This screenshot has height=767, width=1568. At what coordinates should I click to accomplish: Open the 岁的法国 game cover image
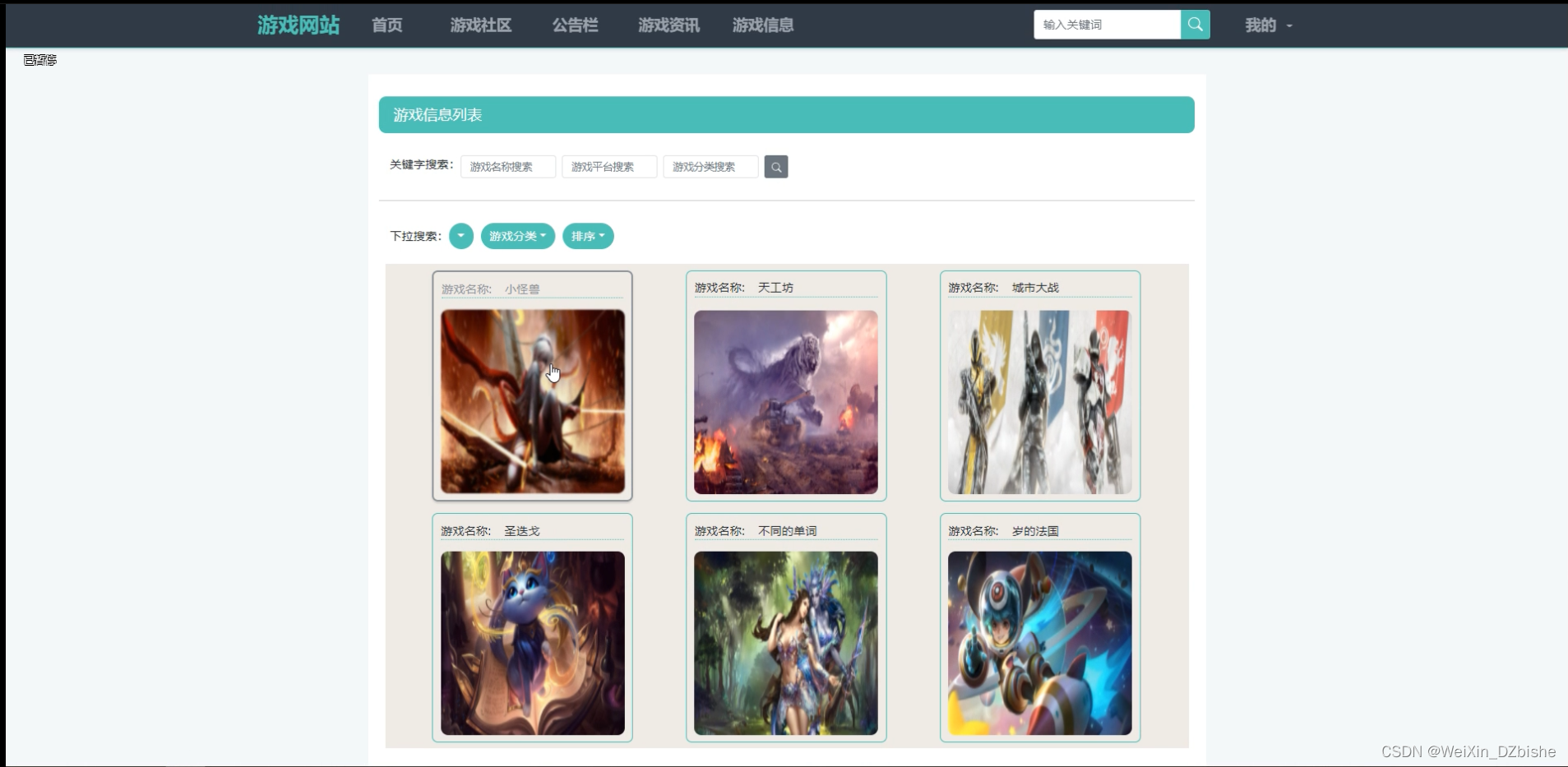click(x=1040, y=643)
